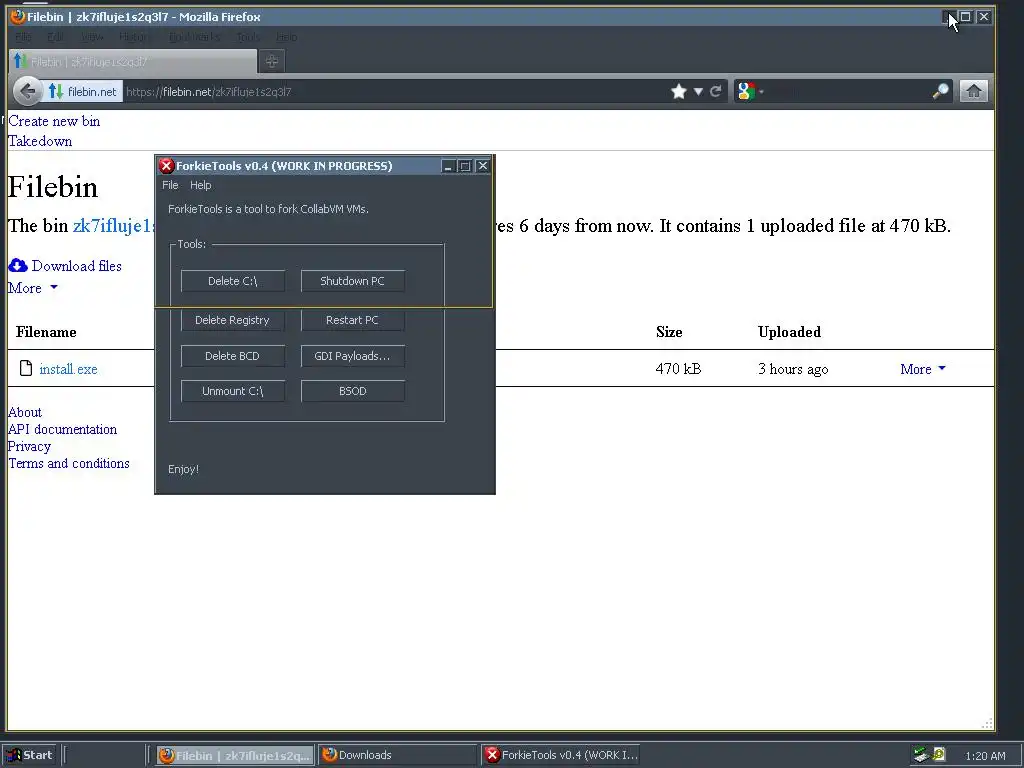The width and height of the screenshot is (1024, 768).
Task: Click the network tray icon in system tray
Action: pyautogui.click(x=921, y=755)
